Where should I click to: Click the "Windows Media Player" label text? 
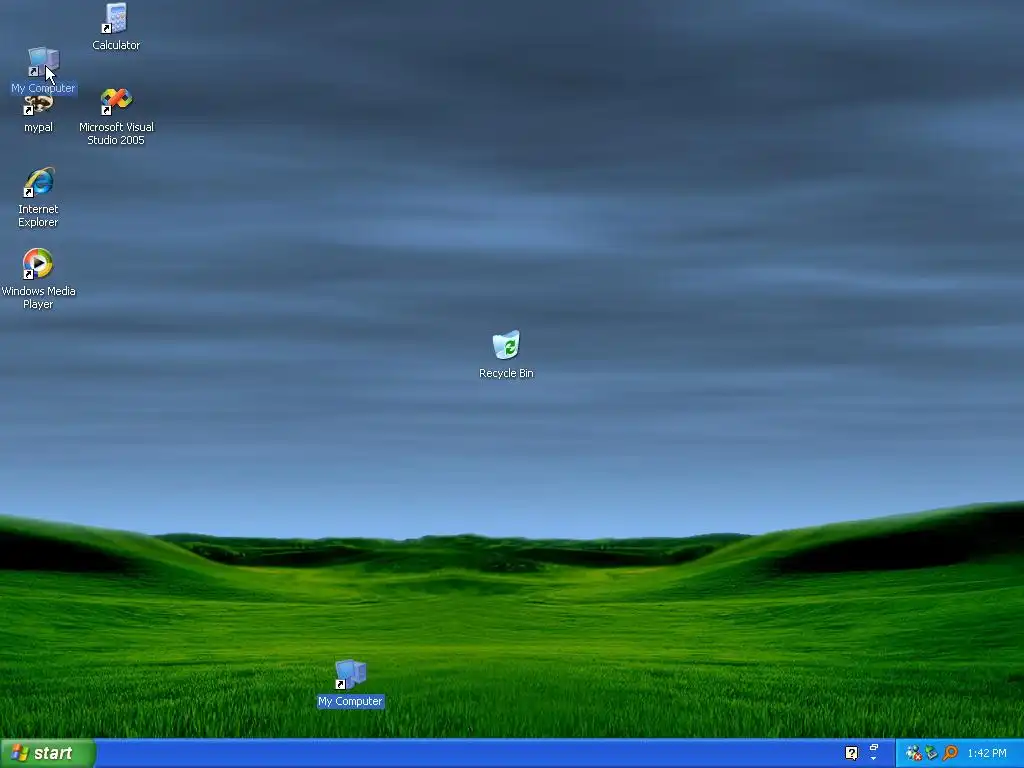pyautogui.click(x=39, y=297)
